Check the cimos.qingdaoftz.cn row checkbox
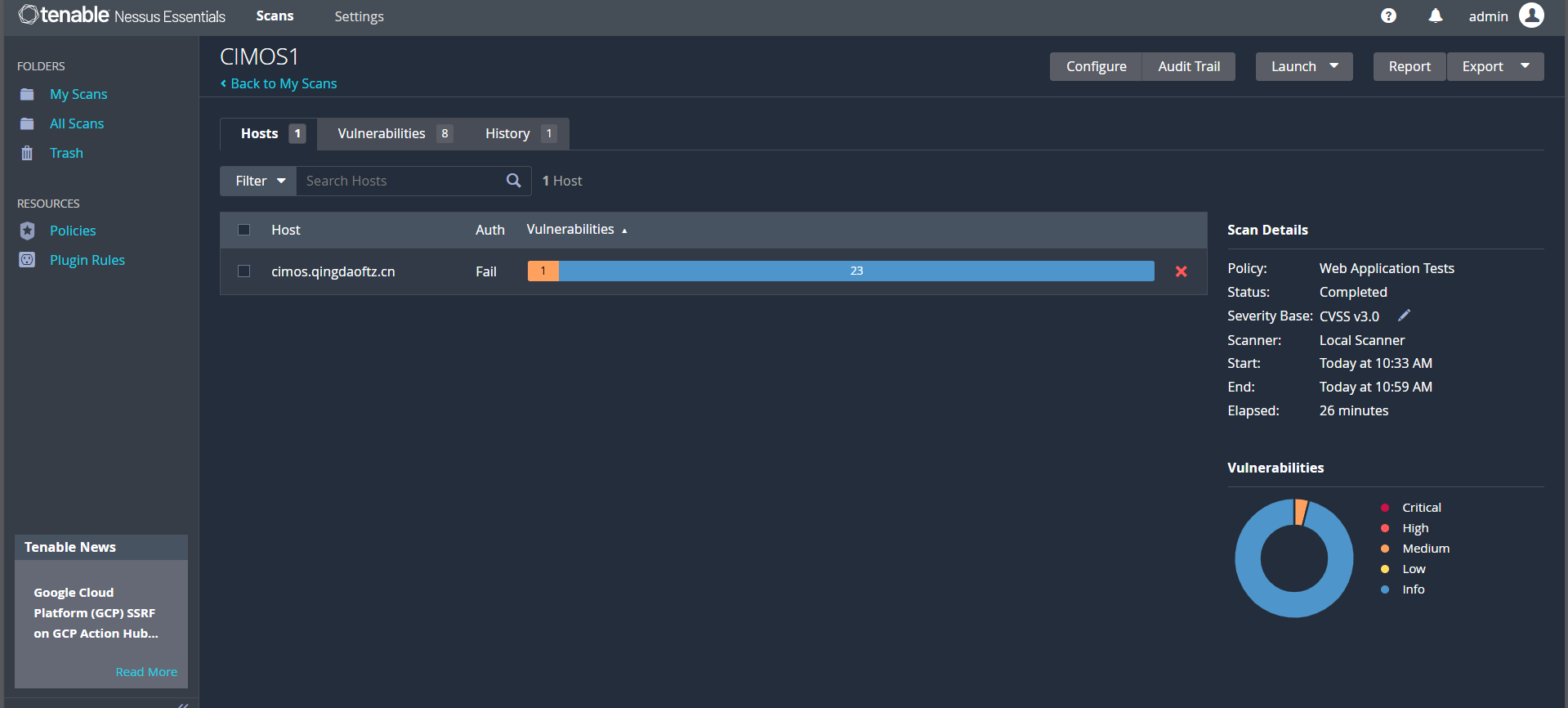 click(x=243, y=271)
